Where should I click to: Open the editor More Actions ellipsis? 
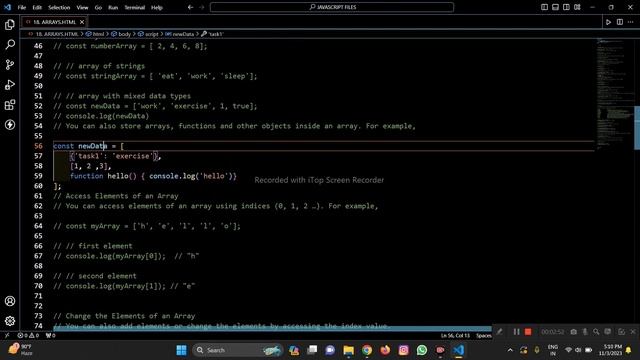pos(631,22)
